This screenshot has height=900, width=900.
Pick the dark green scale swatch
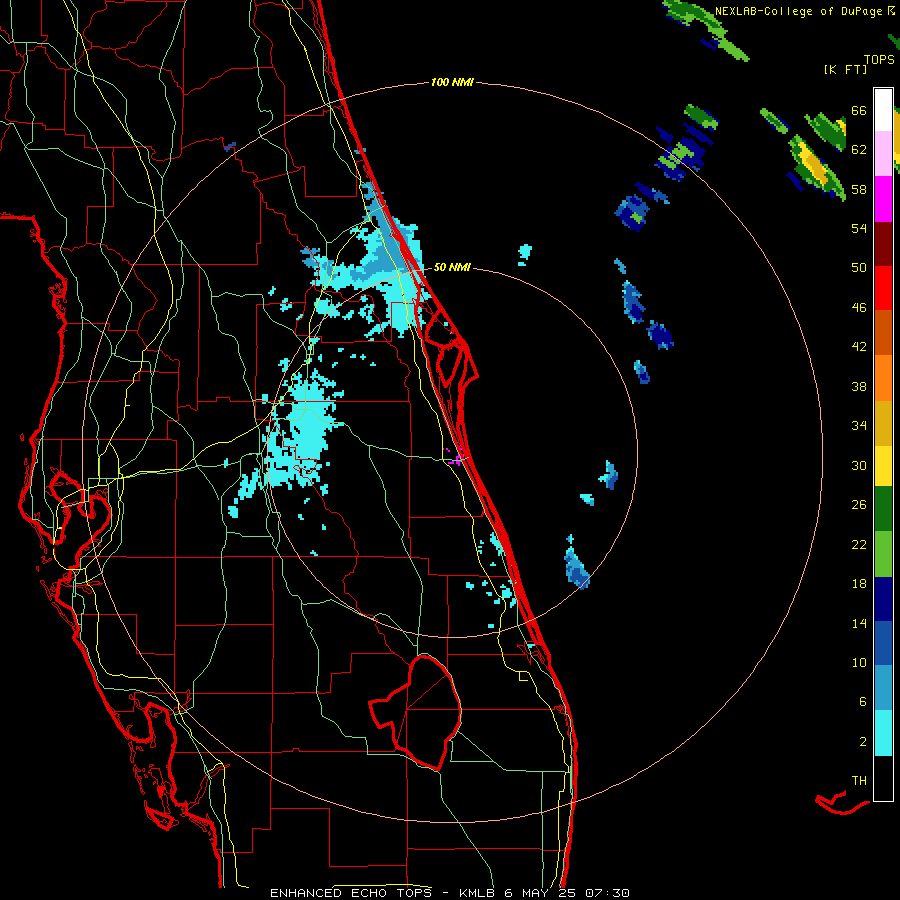pyautogui.click(x=883, y=509)
